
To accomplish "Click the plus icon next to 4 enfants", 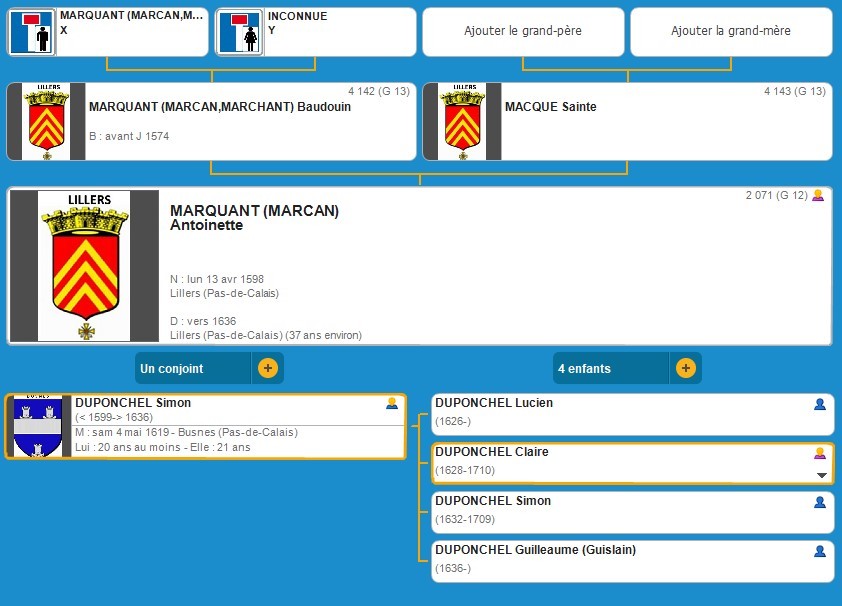I will click(685, 368).
